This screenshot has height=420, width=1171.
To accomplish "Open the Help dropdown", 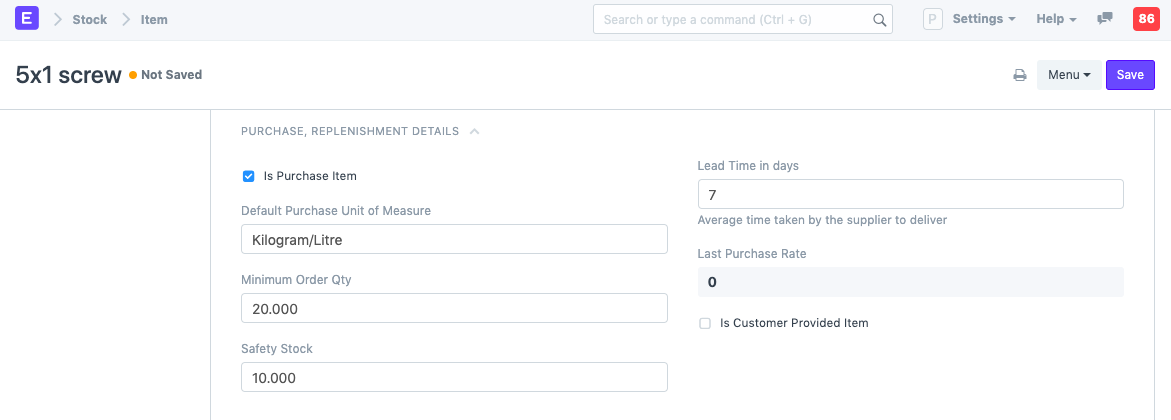I will [x=1056, y=19].
